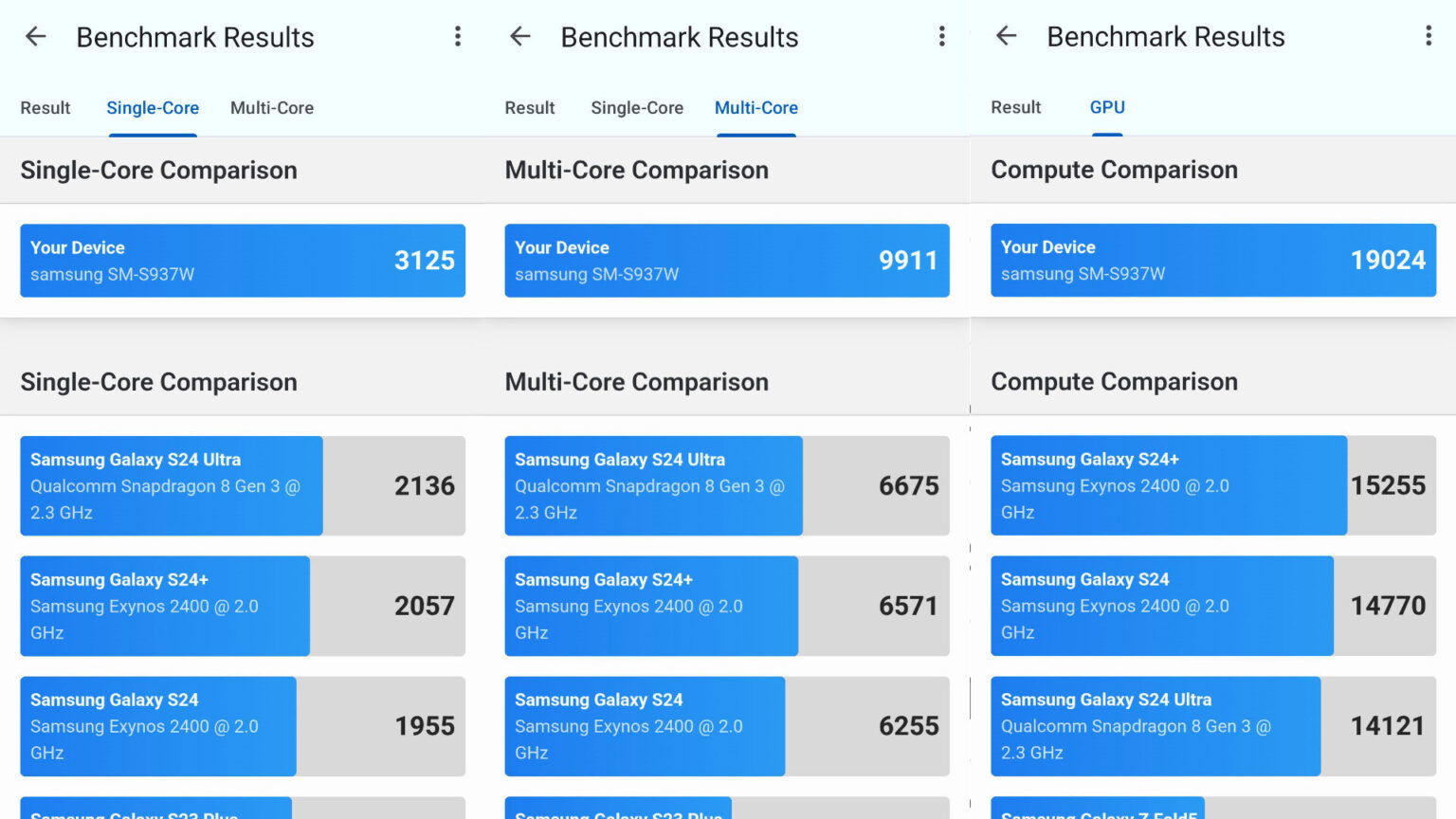Open three-dot menu in middle panel
1456x819 pixels.
[x=941, y=37]
